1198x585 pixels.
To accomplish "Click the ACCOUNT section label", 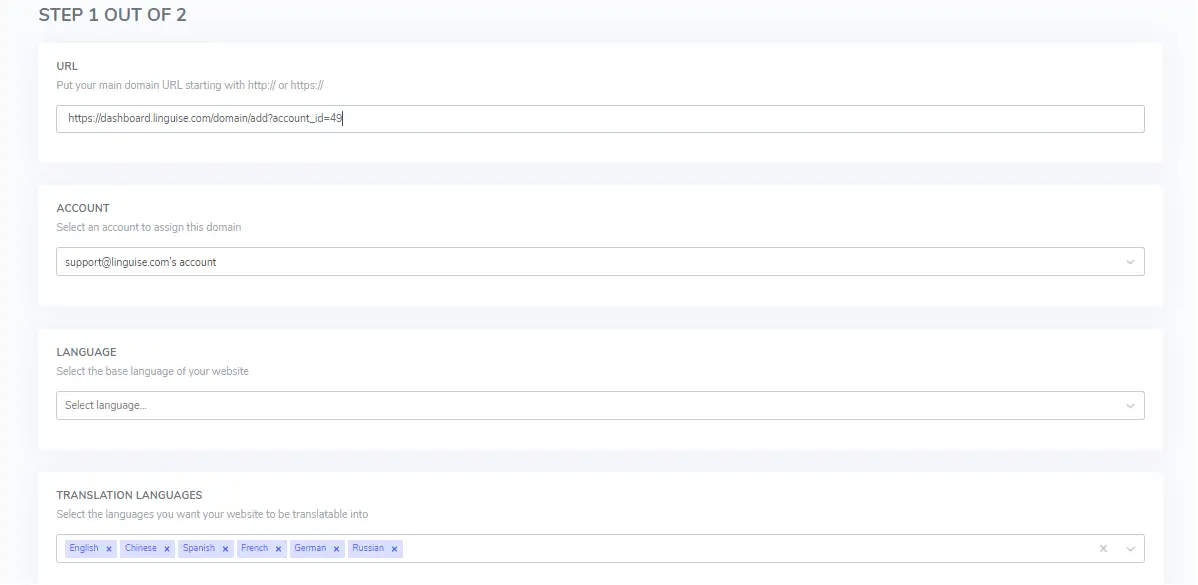I will (83, 208).
